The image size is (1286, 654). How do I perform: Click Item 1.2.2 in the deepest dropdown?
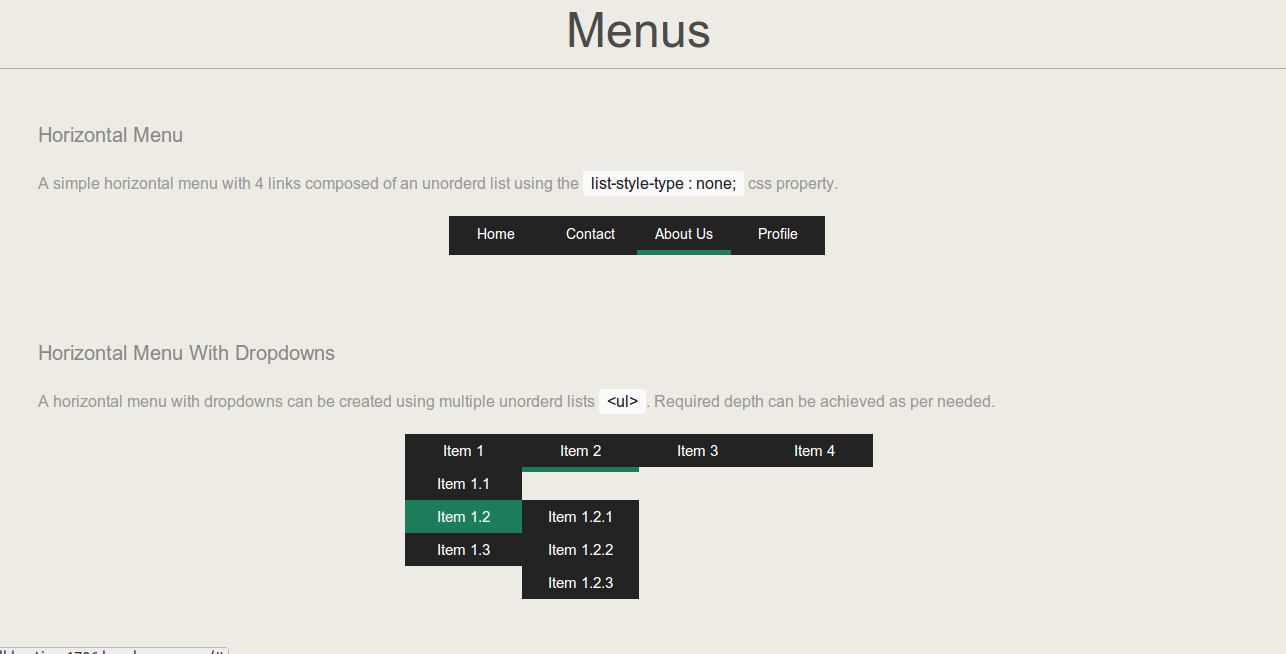580,550
